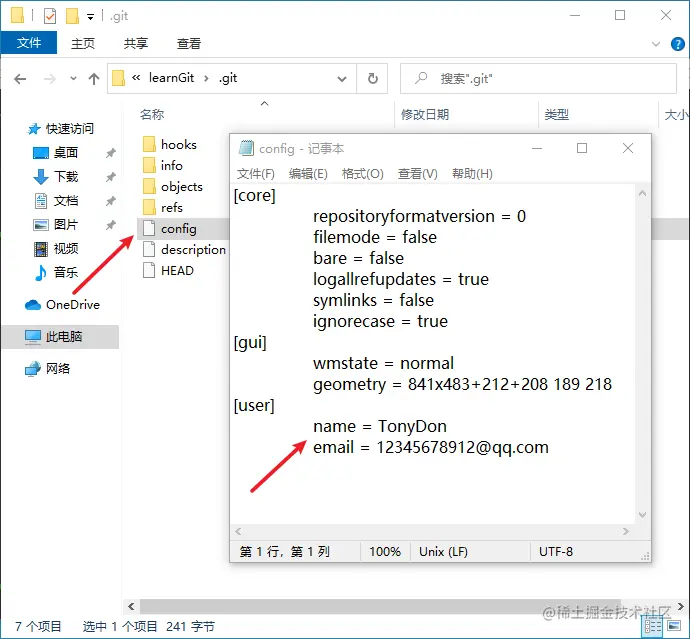Select OneDrive in the navigation pane

[62, 305]
